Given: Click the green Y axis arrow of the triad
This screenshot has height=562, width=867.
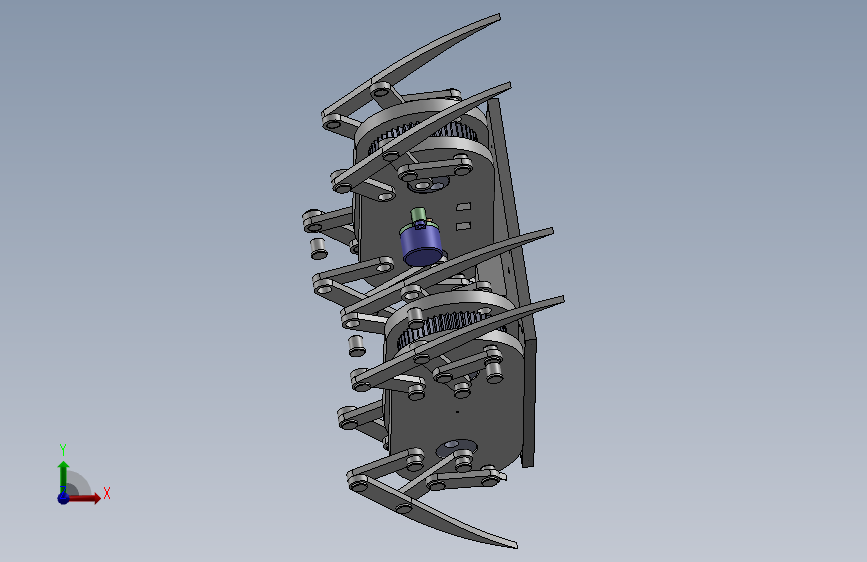Looking at the screenshot, I should (63, 477).
